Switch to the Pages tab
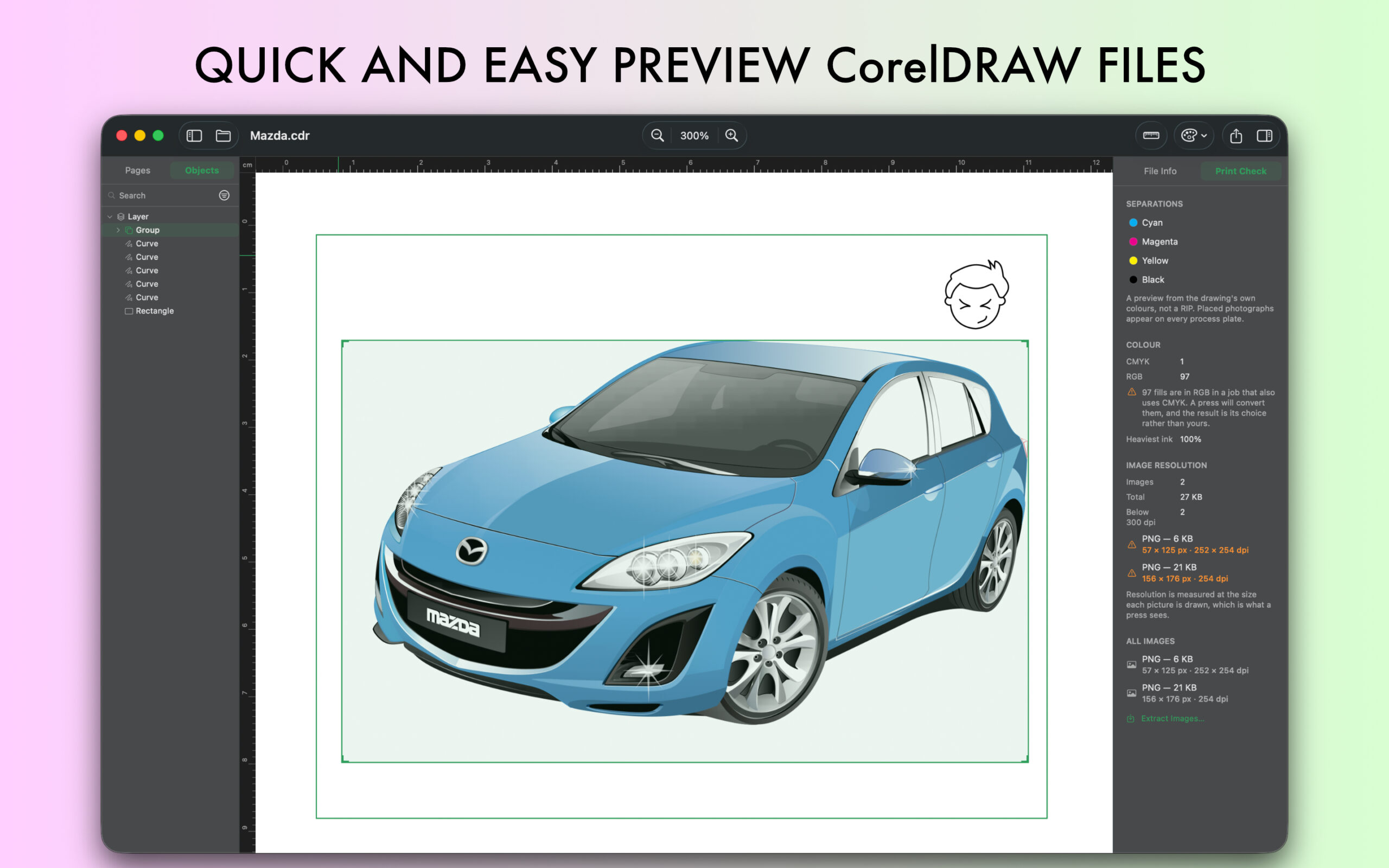1389x868 pixels. pyautogui.click(x=138, y=170)
